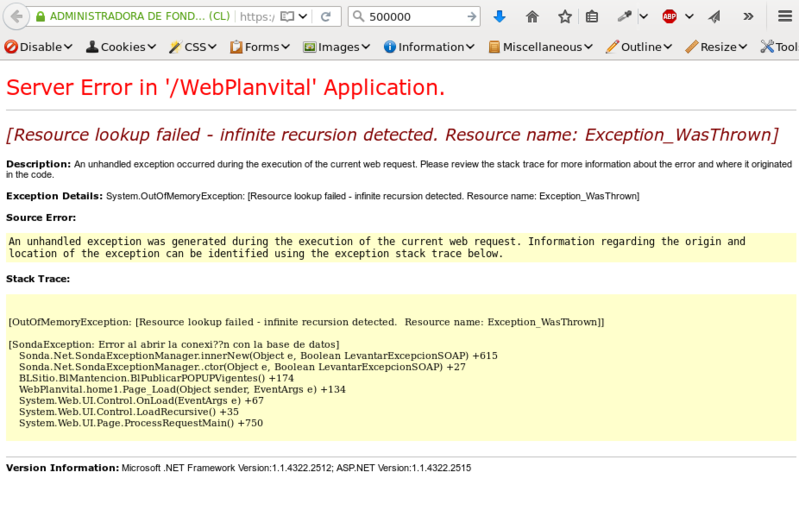Open the Forms toolbar menu

coord(260,47)
